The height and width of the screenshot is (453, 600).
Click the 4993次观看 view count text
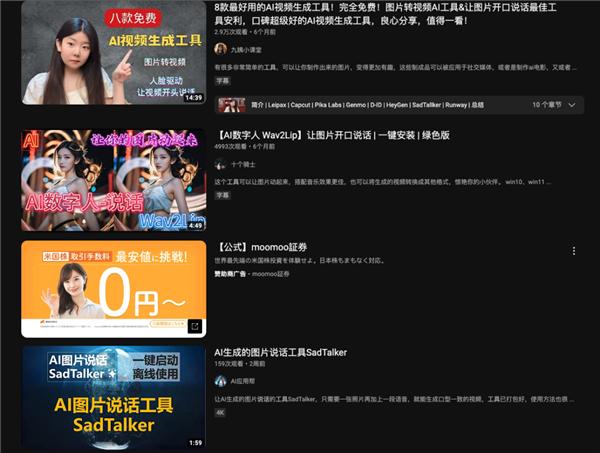231,147
